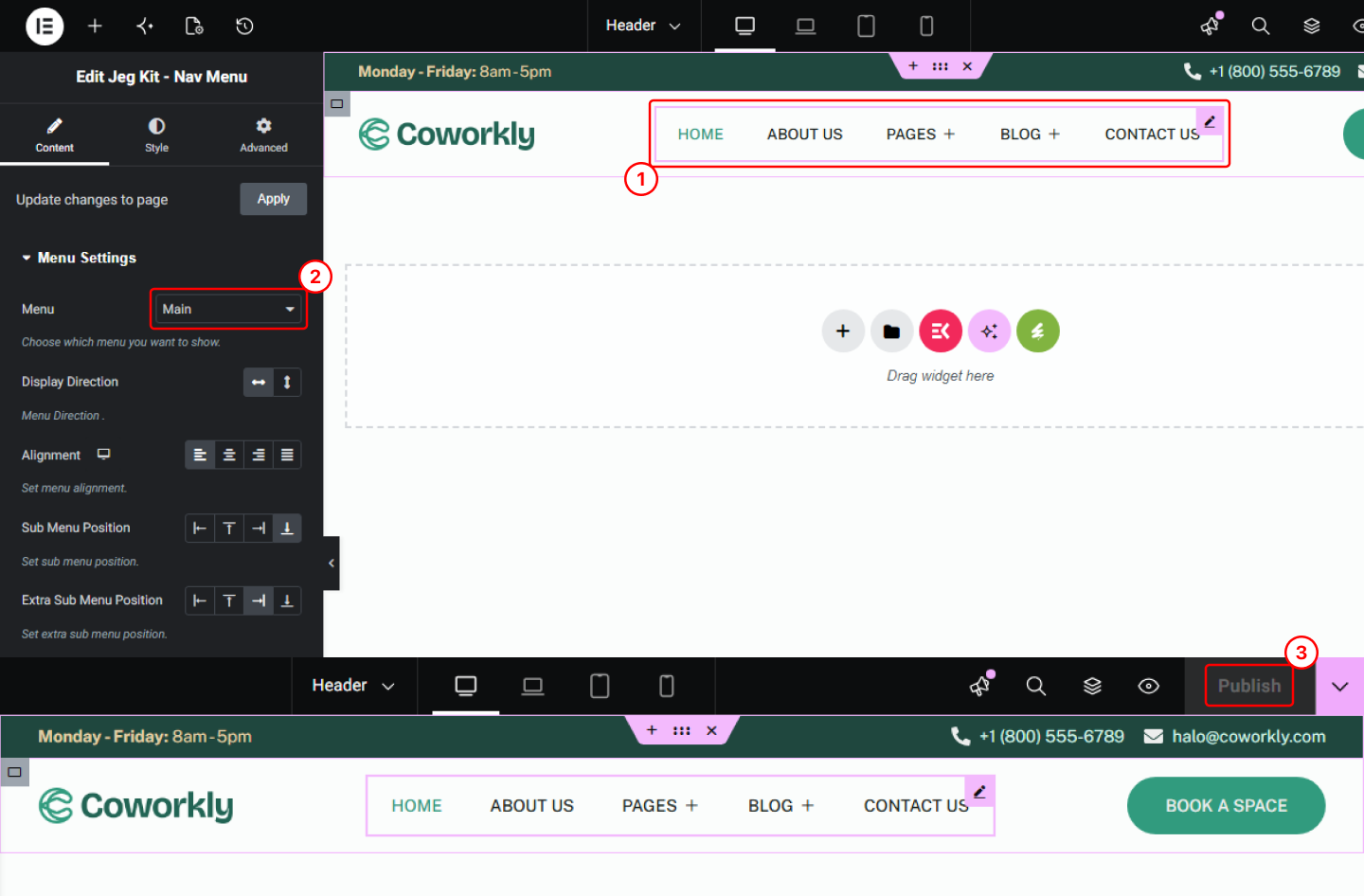Select left Alignment for the menu
The image size is (1364, 896).
(x=200, y=455)
